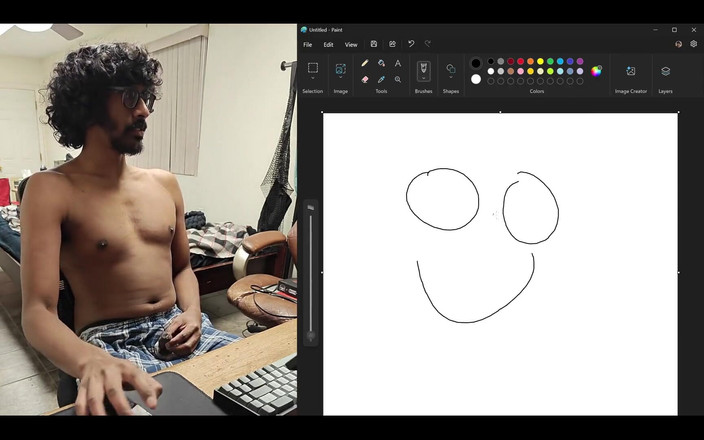Choose the Eraser tool

pyautogui.click(x=365, y=79)
